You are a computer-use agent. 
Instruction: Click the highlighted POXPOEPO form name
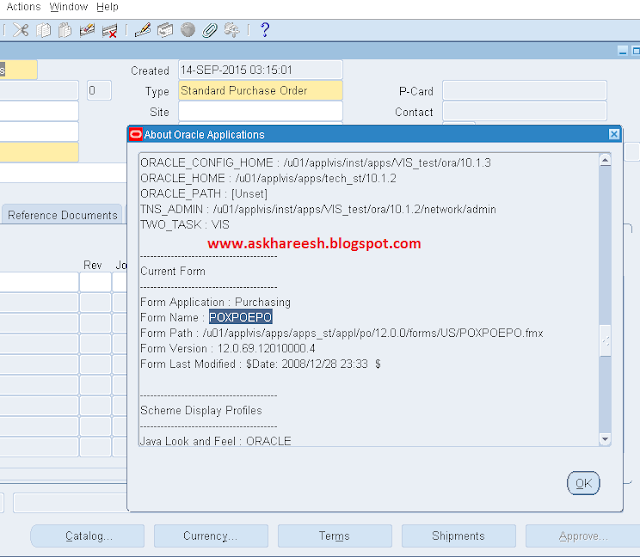240,317
